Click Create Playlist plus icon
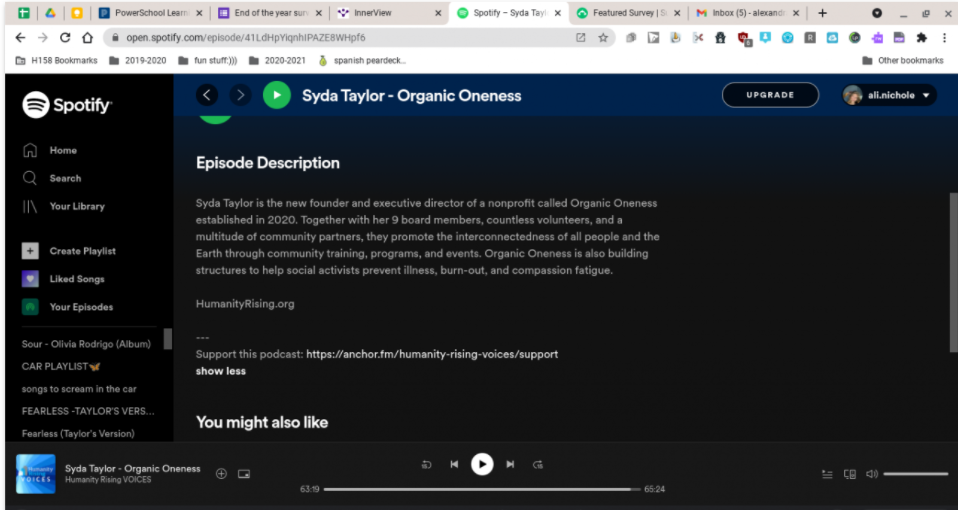 click(30, 251)
